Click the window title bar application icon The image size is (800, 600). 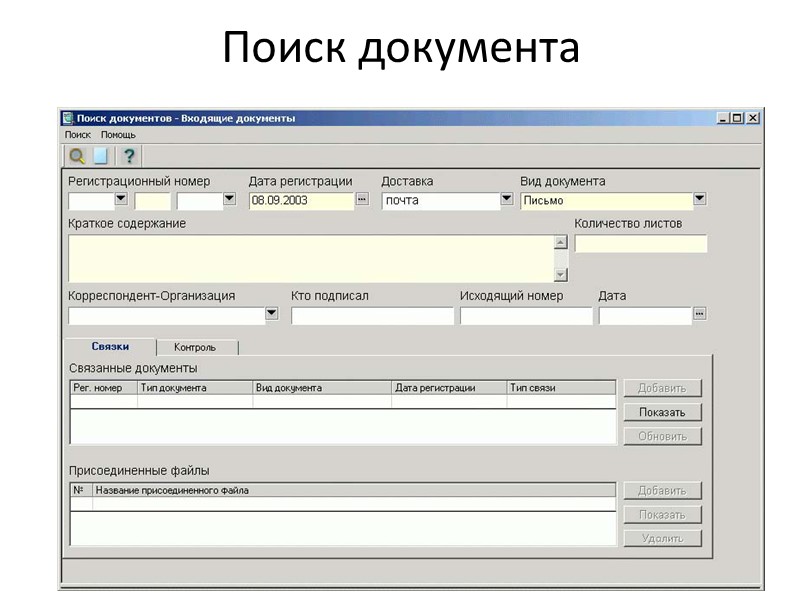[68, 118]
